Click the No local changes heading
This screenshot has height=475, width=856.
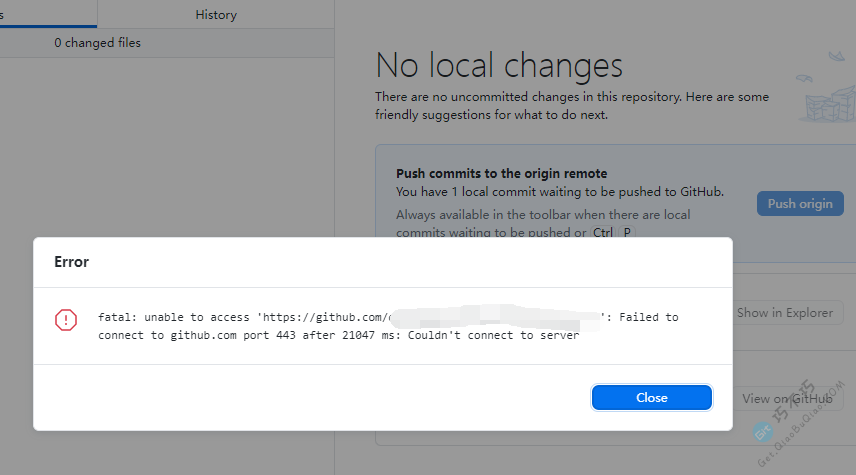point(499,66)
